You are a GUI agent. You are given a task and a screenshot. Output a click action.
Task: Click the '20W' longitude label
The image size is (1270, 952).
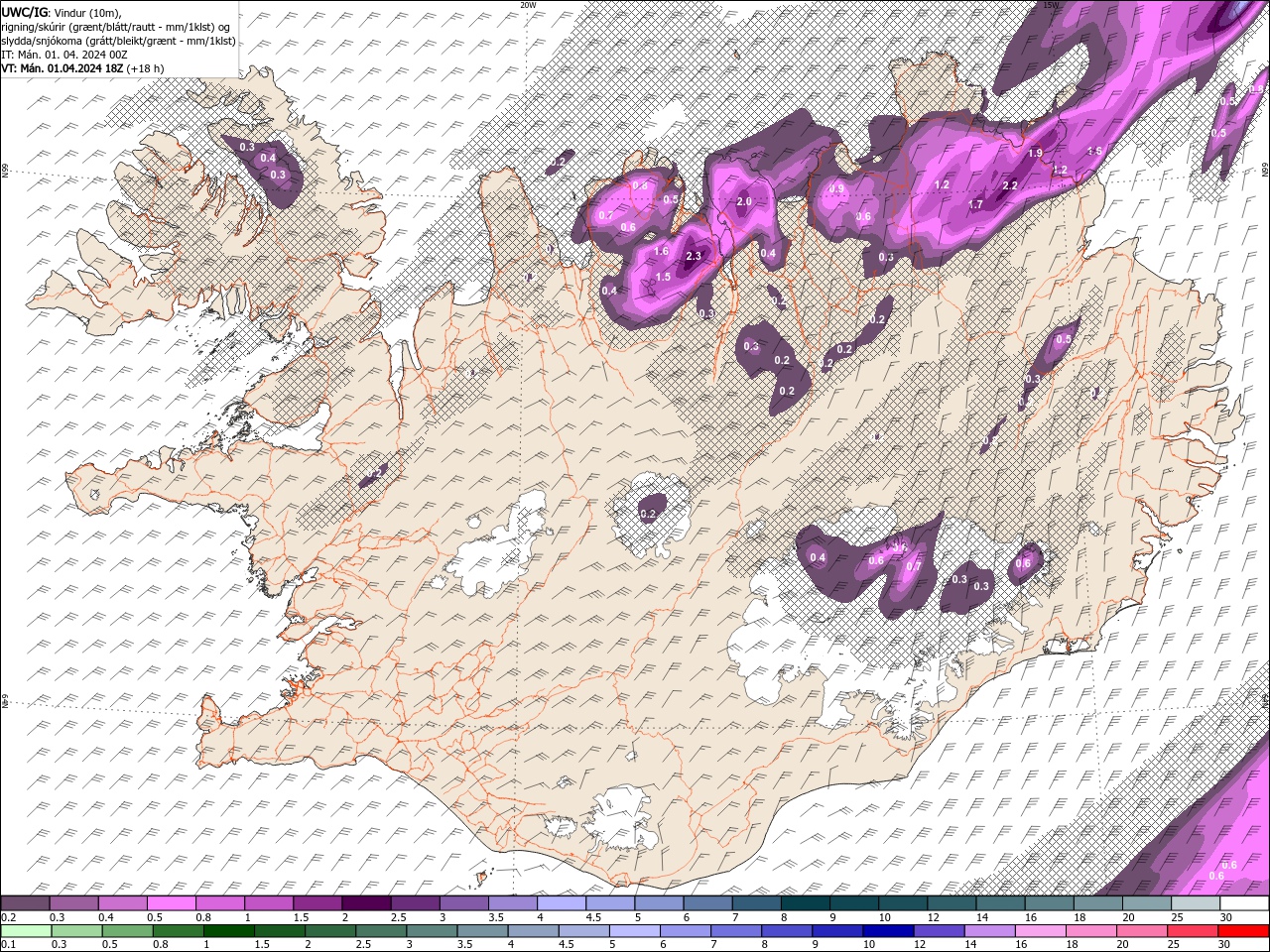(x=528, y=5)
